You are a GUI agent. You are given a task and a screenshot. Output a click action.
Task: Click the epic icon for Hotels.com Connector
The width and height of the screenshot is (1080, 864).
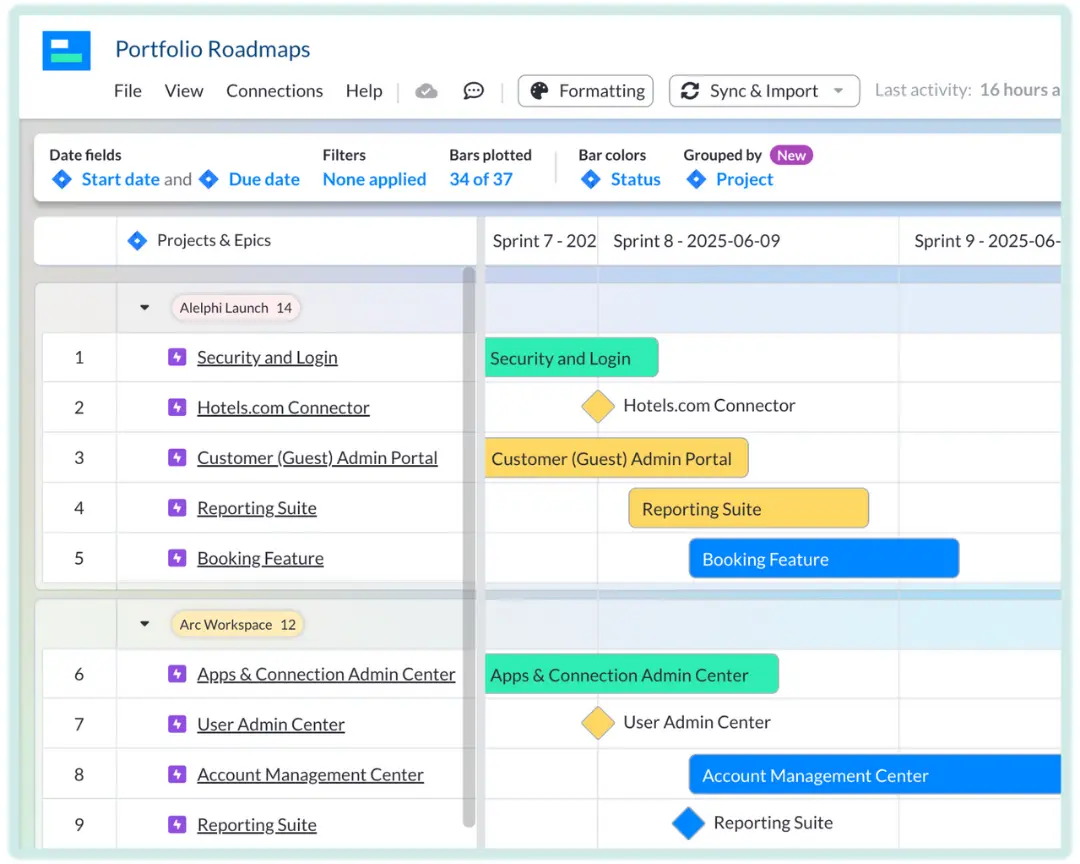pyautogui.click(x=177, y=407)
